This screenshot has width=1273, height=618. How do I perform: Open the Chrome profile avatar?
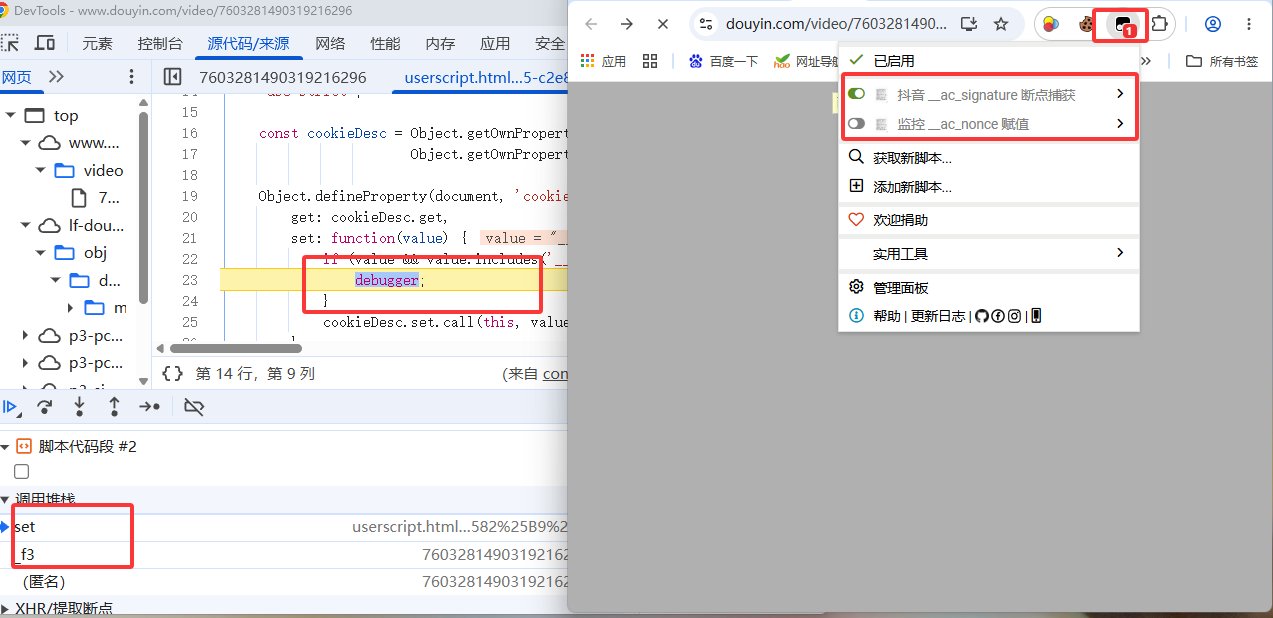coord(1213,24)
